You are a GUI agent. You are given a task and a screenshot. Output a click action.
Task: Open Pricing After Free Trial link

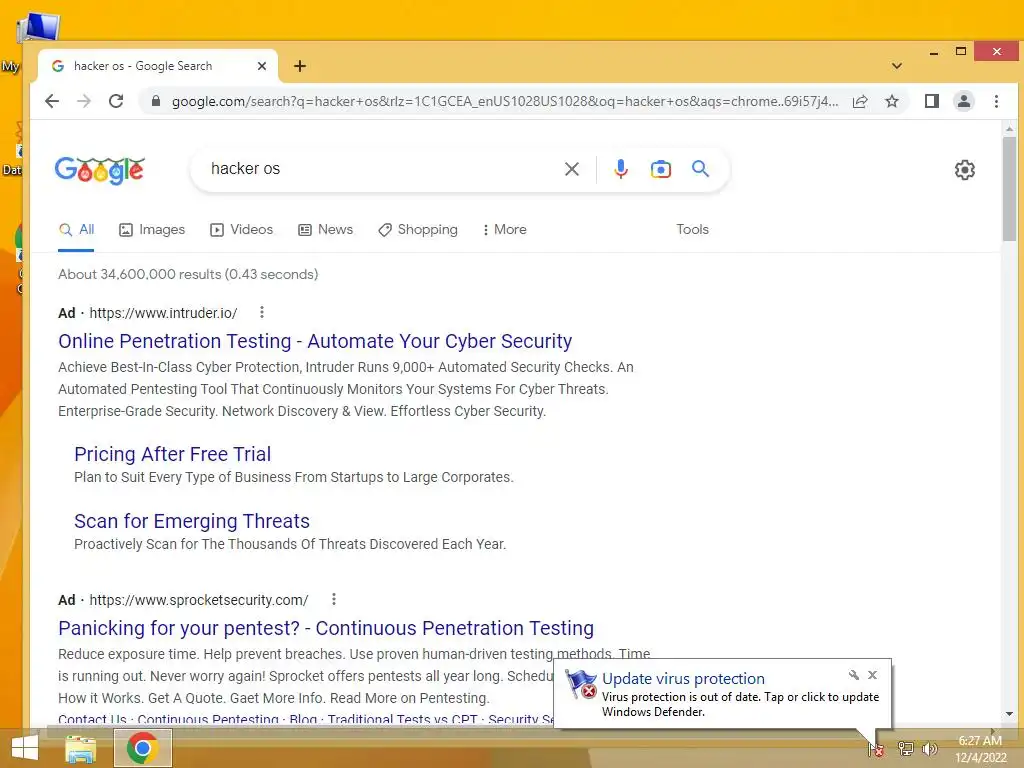click(x=172, y=454)
